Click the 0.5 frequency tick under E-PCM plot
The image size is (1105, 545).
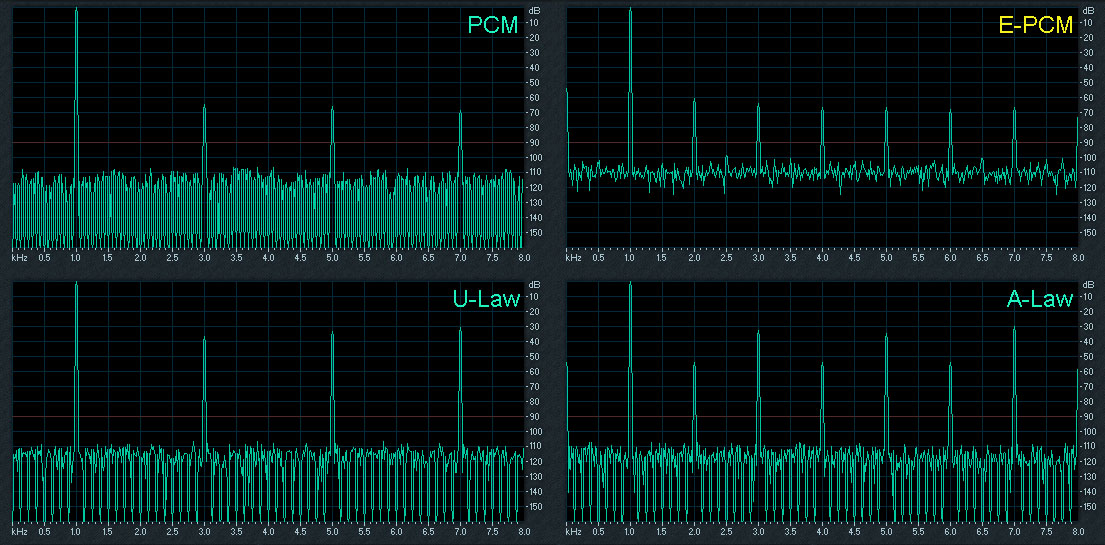click(598, 259)
